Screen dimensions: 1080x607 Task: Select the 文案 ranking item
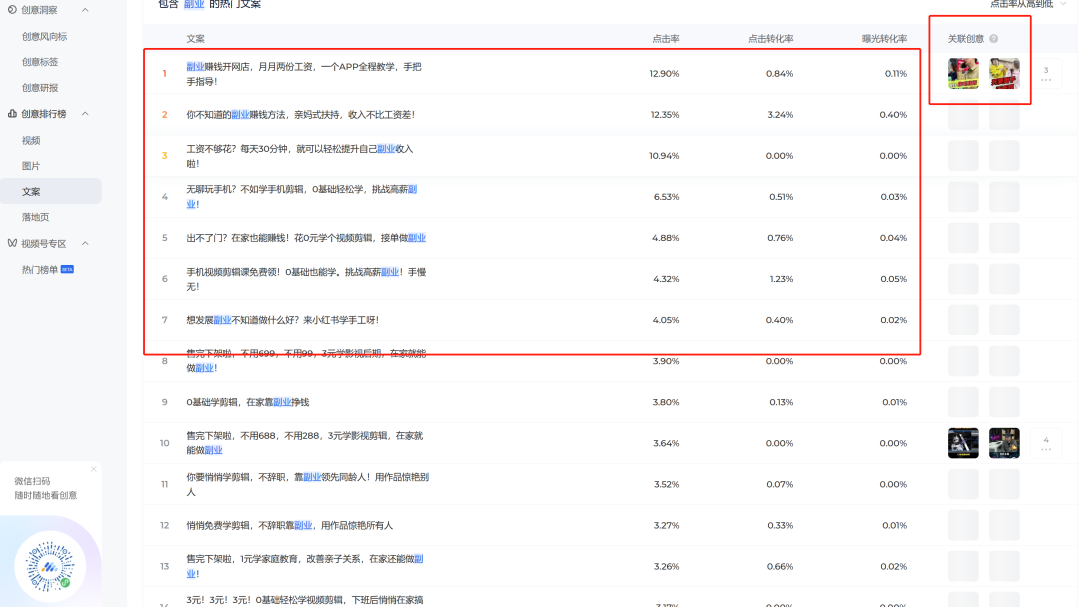point(51,192)
